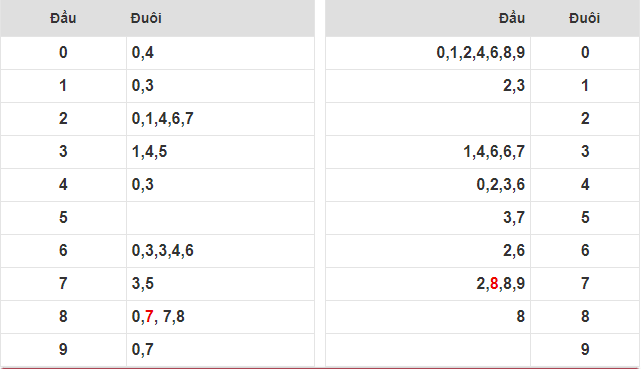Click the red 8 in the Đuôi 7 row

494,284
